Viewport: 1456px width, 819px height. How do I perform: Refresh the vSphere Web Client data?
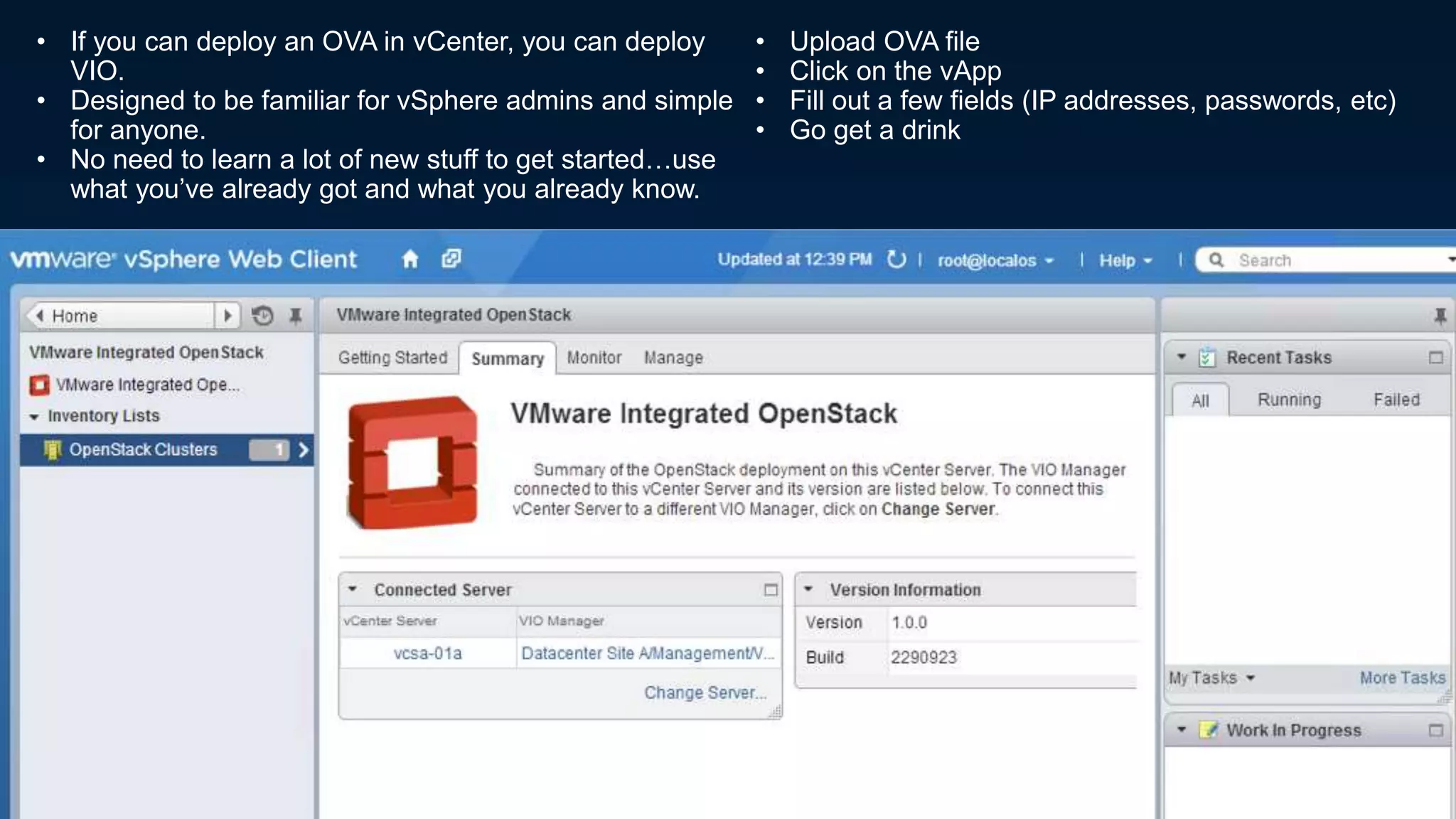[896, 259]
